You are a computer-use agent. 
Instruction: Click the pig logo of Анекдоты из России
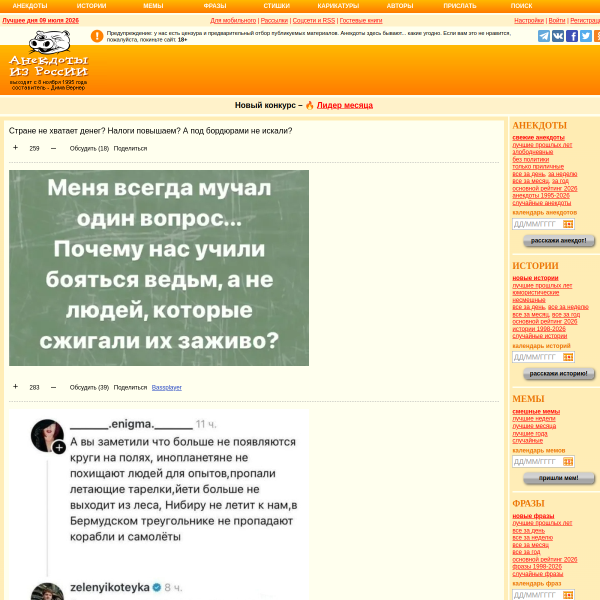(49, 42)
